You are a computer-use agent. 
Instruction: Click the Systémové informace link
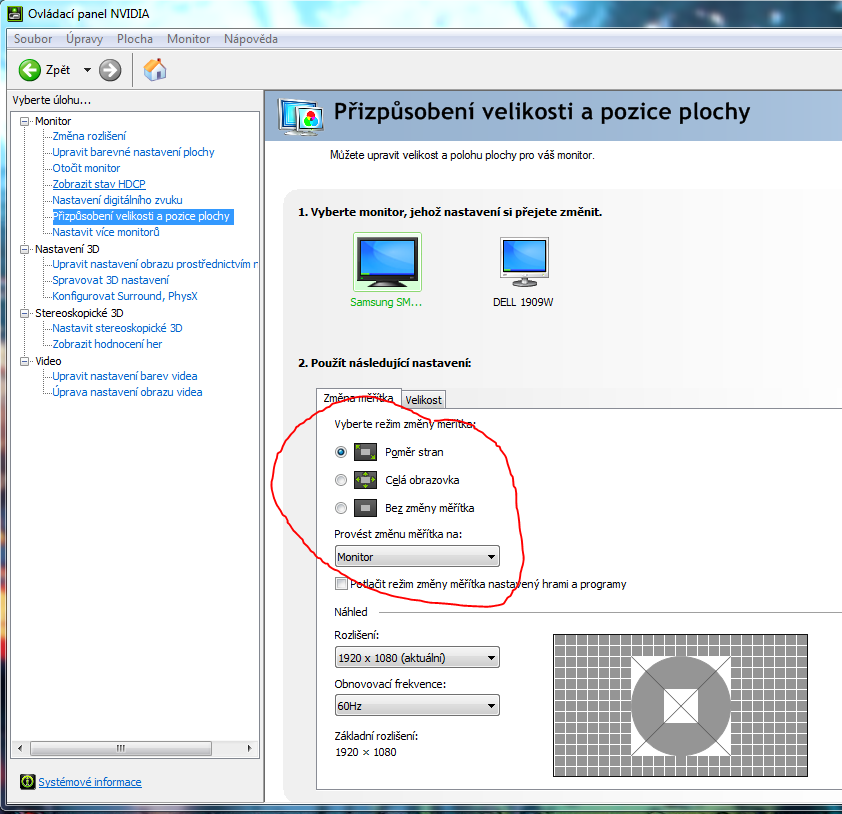tap(90, 782)
